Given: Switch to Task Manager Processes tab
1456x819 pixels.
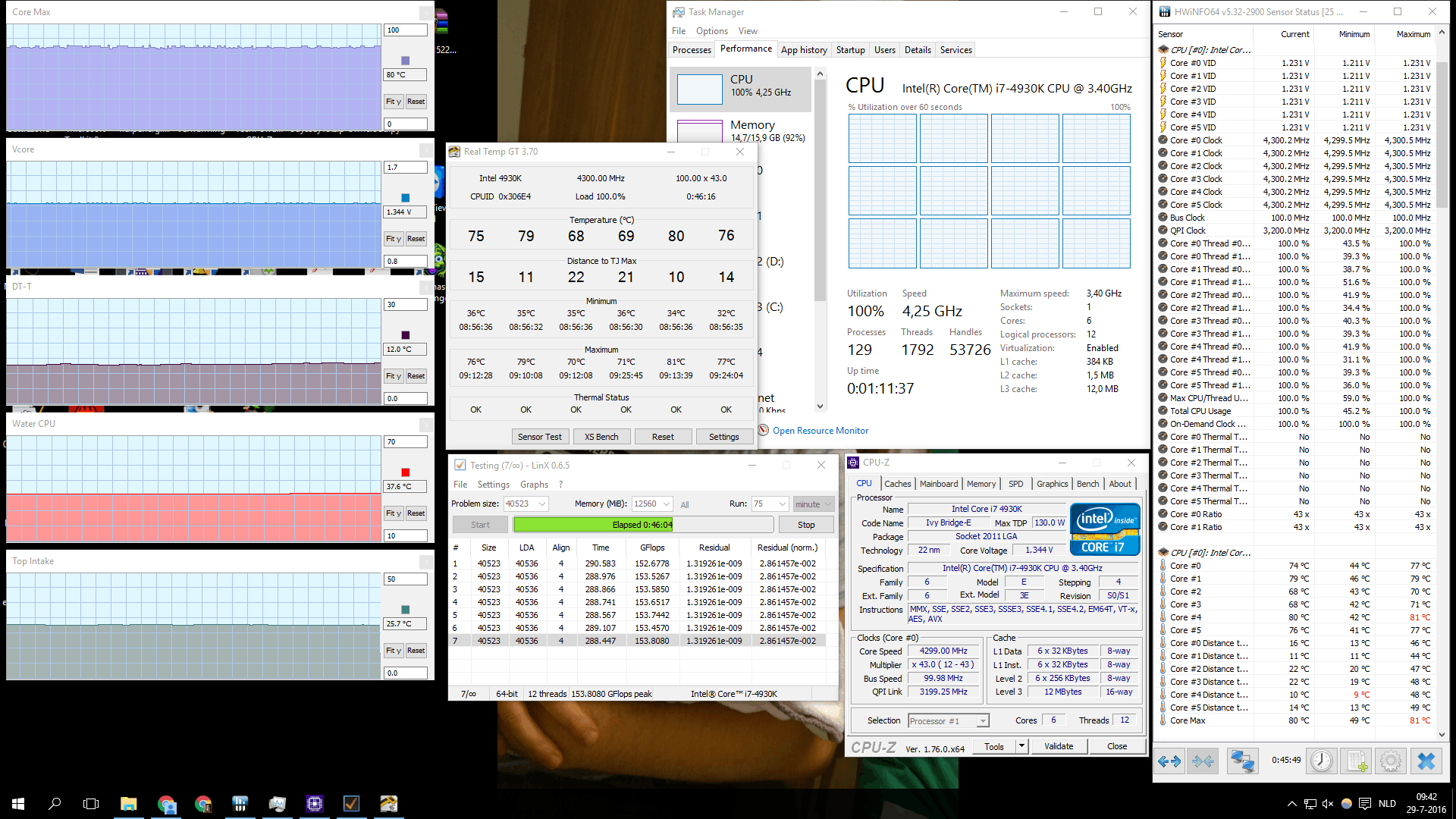Looking at the screenshot, I should [692, 50].
